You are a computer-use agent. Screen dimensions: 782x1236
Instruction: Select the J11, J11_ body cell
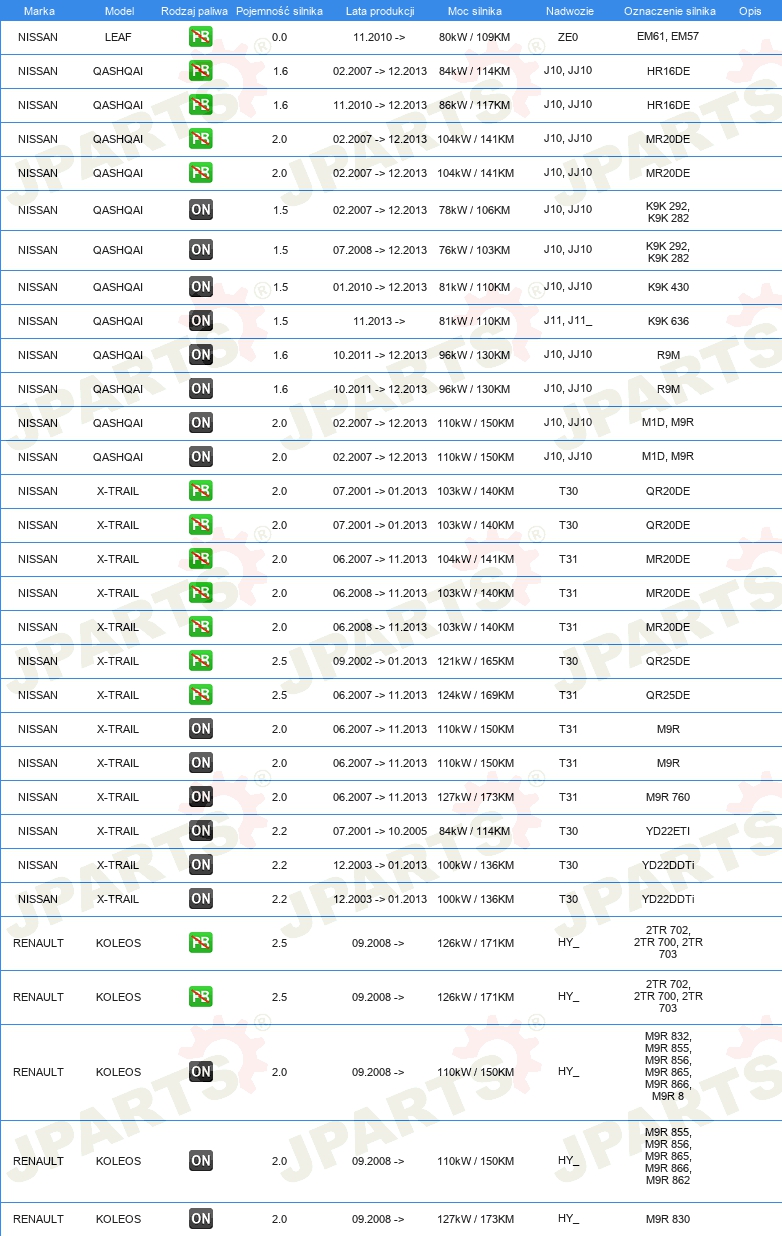click(568, 321)
